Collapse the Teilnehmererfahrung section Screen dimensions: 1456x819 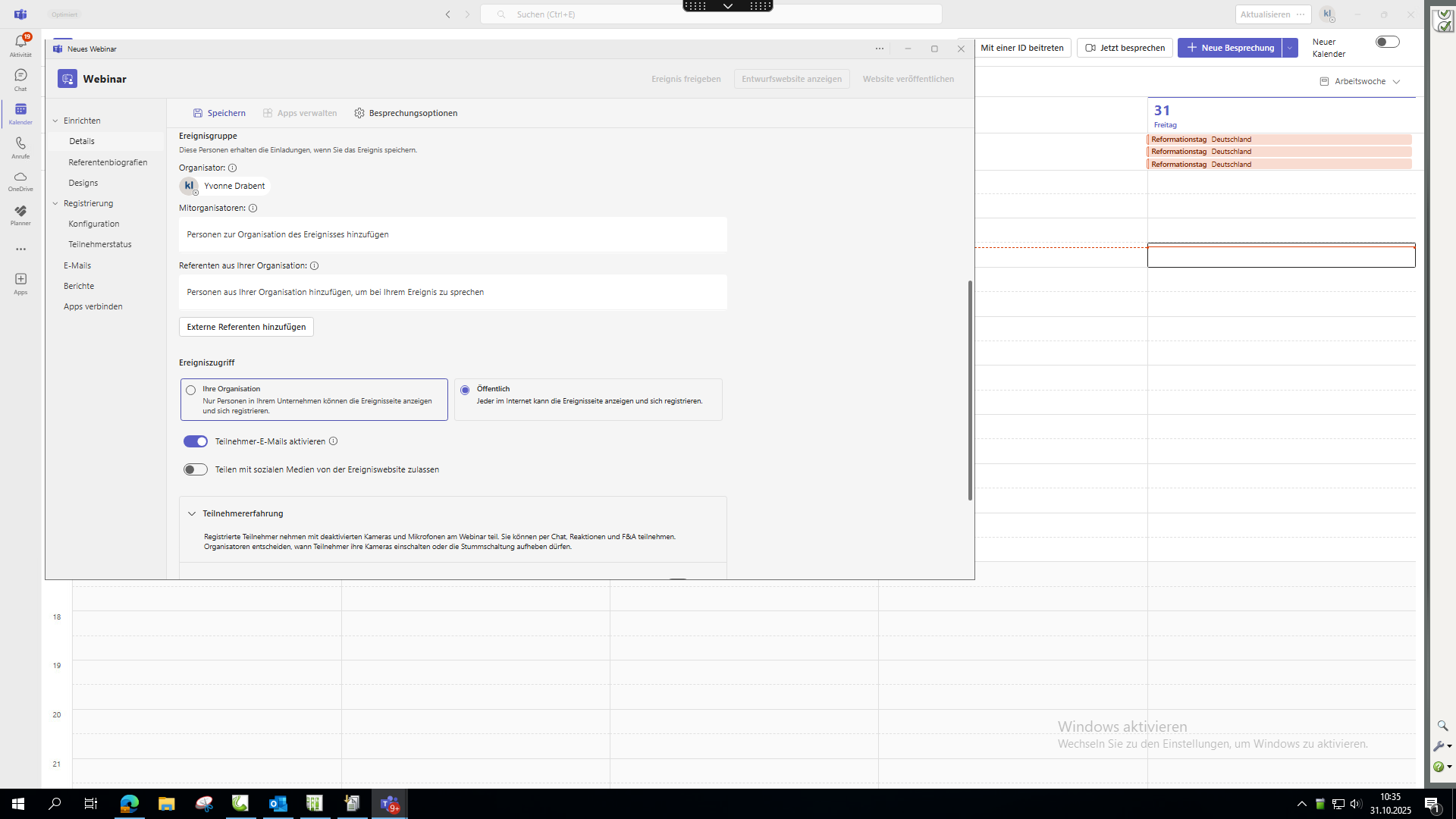pos(192,513)
